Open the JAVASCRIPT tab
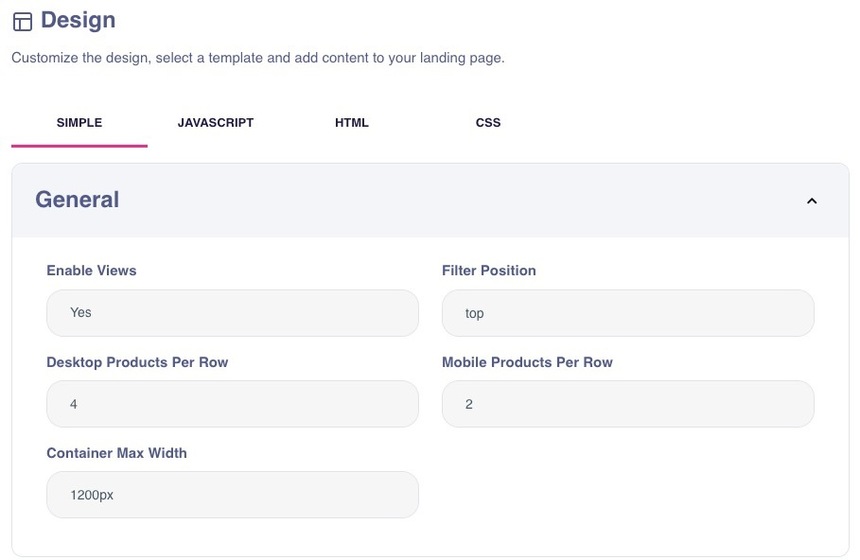This screenshot has height=560, width=860. coord(215,123)
